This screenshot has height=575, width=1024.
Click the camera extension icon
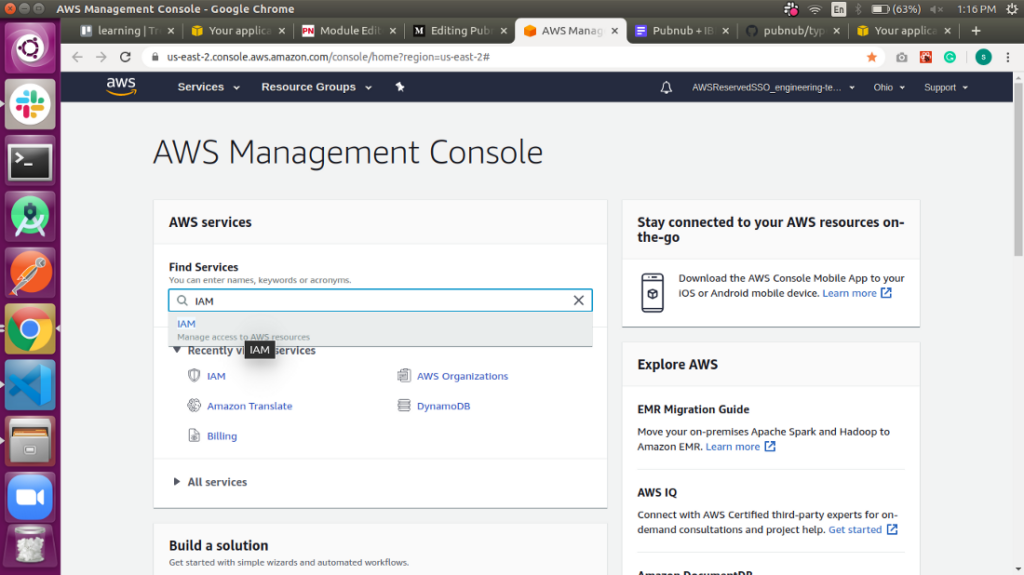pyautogui.click(x=902, y=57)
